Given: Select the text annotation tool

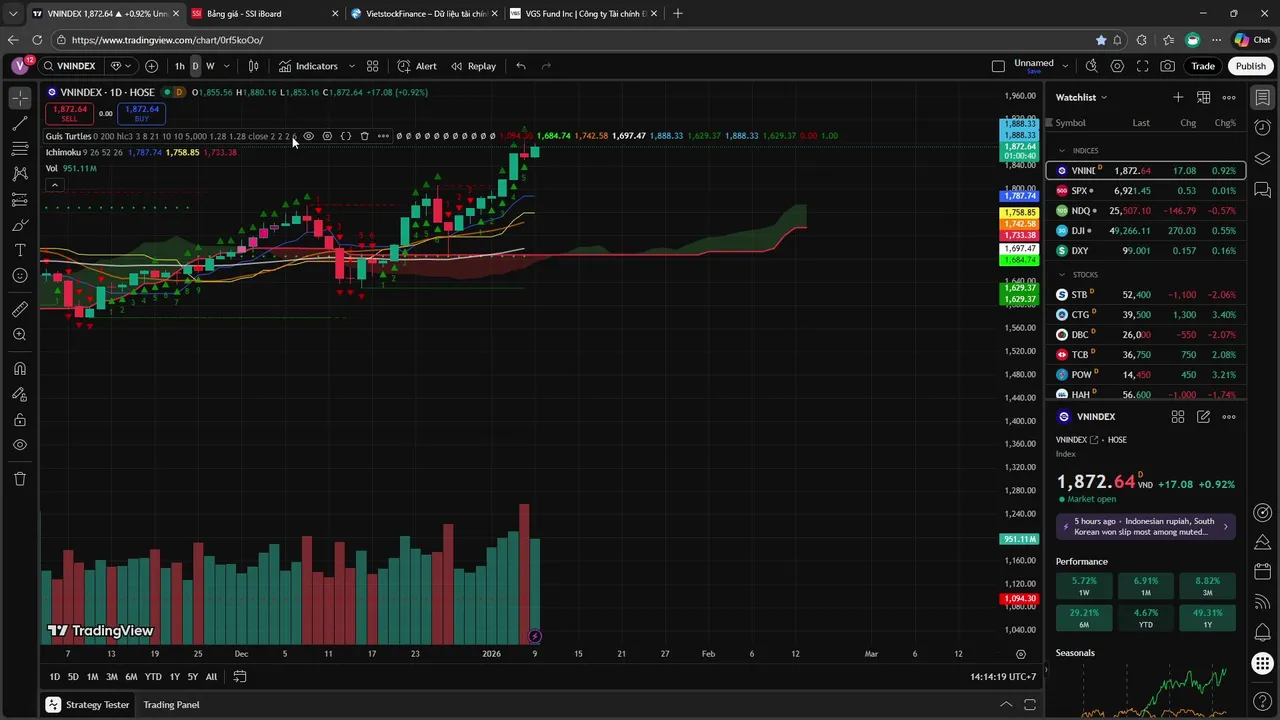Looking at the screenshot, I should 20,250.
